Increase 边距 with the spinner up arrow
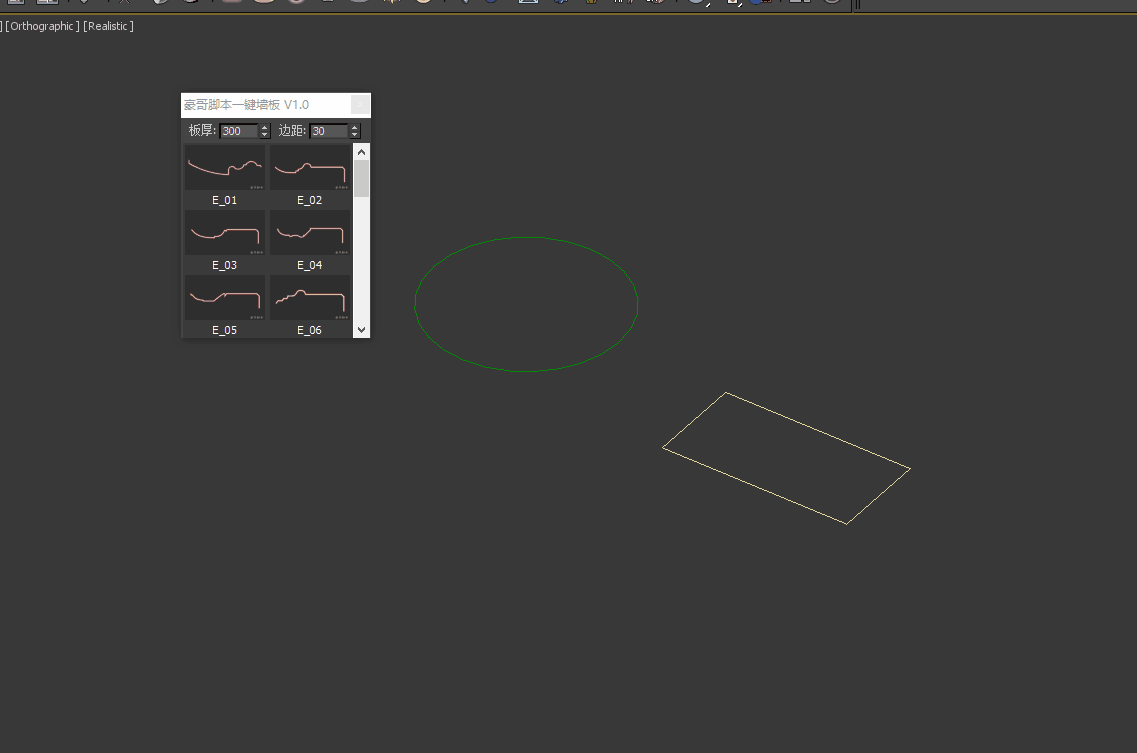This screenshot has height=753, width=1137. click(354, 128)
